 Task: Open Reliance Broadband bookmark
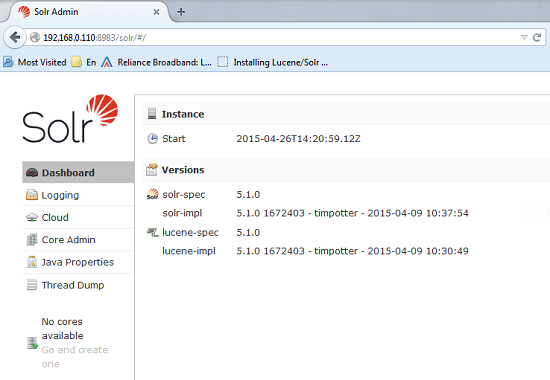point(156,62)
